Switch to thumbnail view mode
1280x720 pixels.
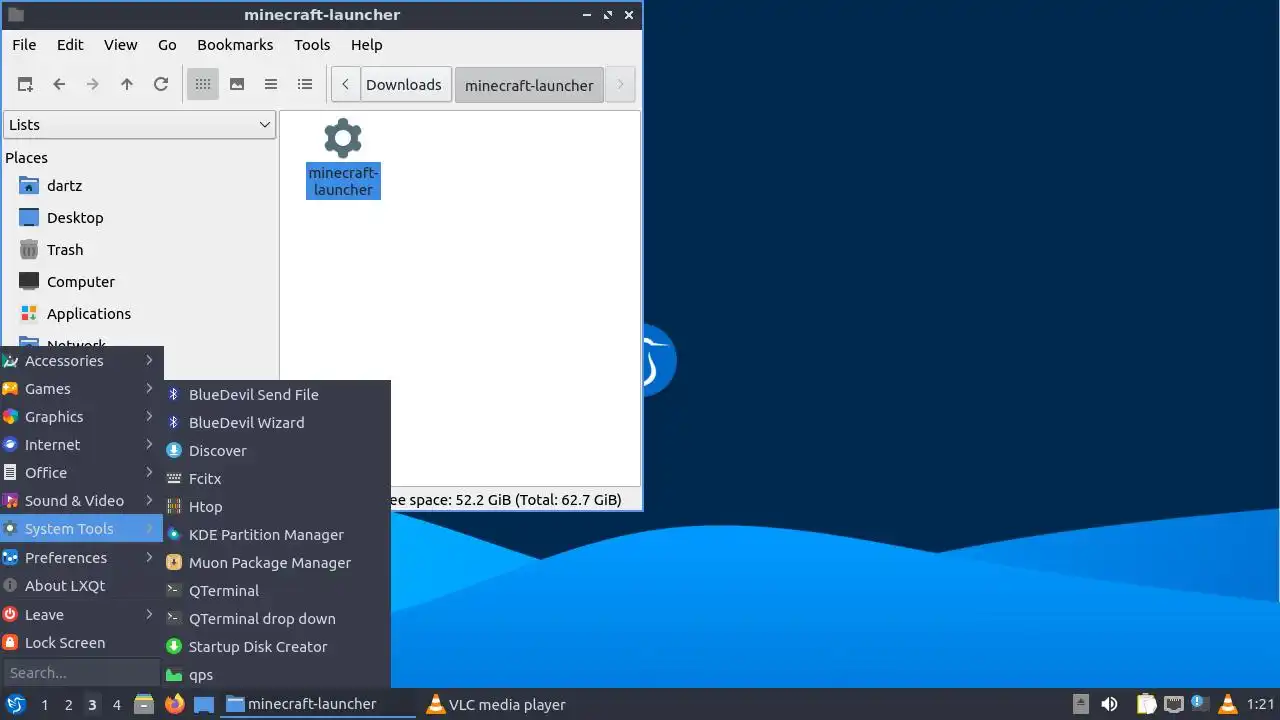pyautogui.click(x=237, y=85)
